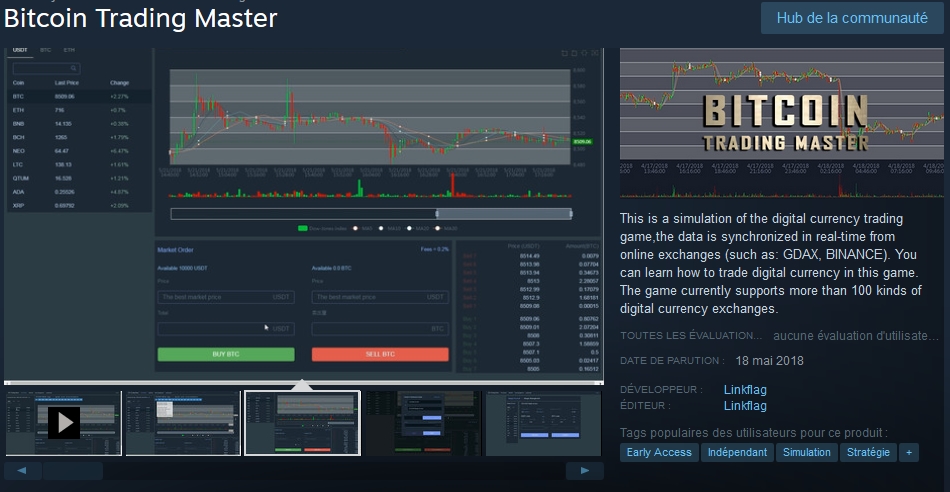Select the Indépendant tag
Screen dimensions: 950x492
click(x=737, y=452)
